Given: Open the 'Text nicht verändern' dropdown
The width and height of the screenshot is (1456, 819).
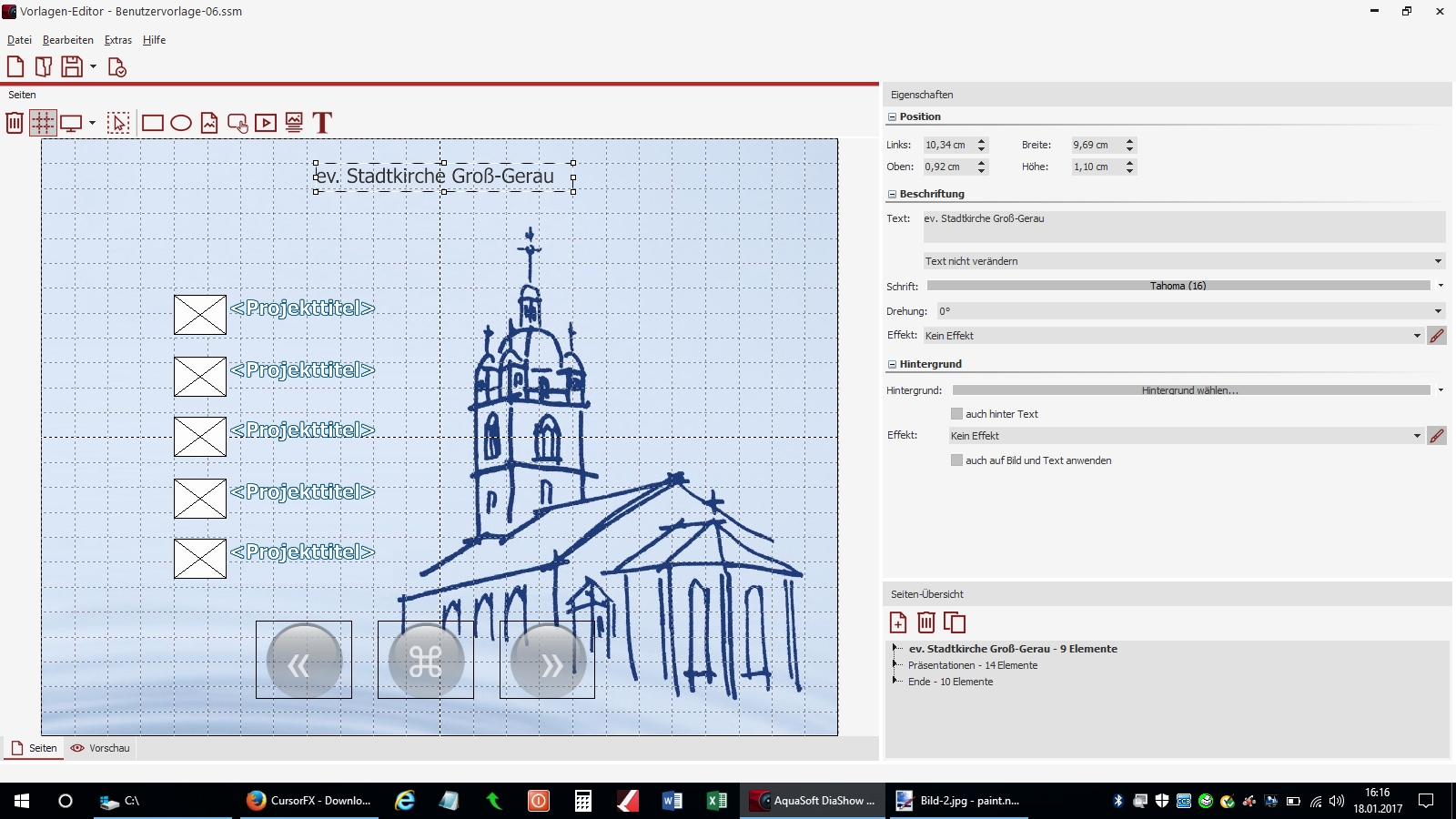Looking at the screenshot, I should 1183,261.
